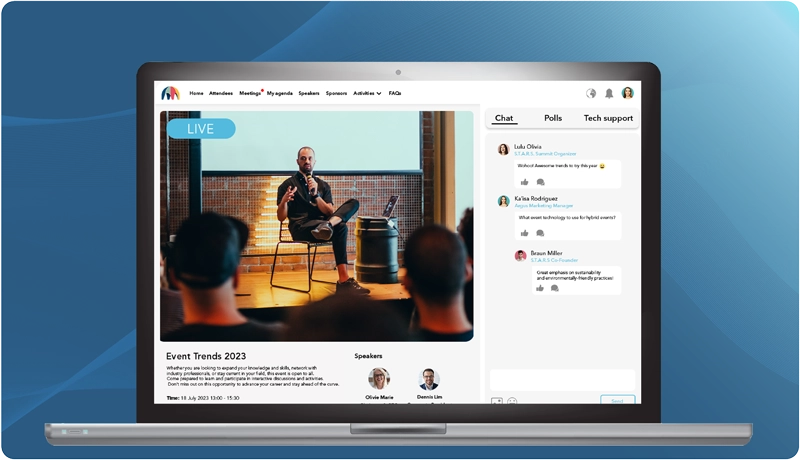Click the name Lulu Olivia in chat
This screenshot has width=800, height=460.
[x=528, y=146]
